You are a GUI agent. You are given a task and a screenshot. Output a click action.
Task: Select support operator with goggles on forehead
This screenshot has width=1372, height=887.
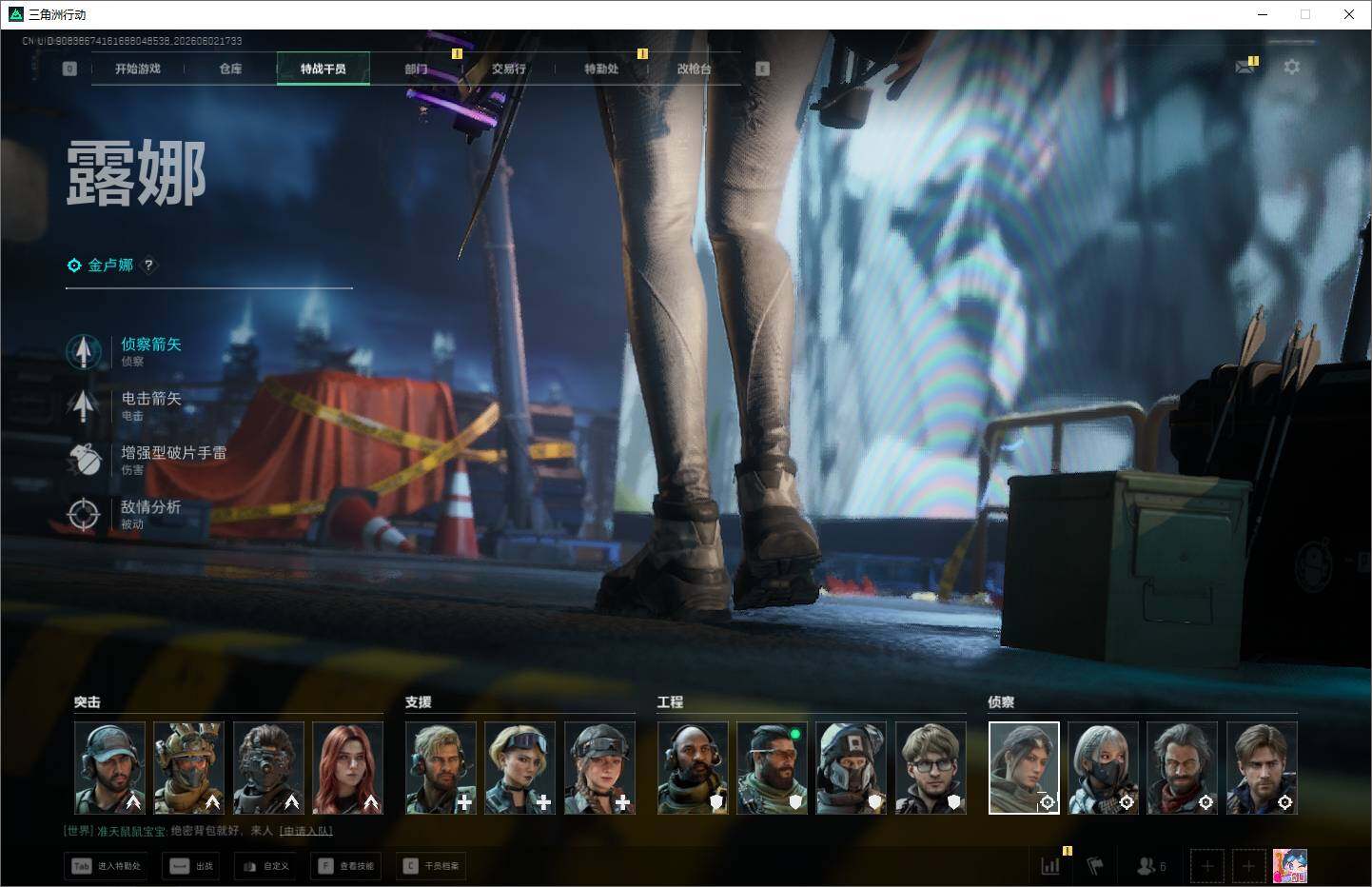point(520,768)
